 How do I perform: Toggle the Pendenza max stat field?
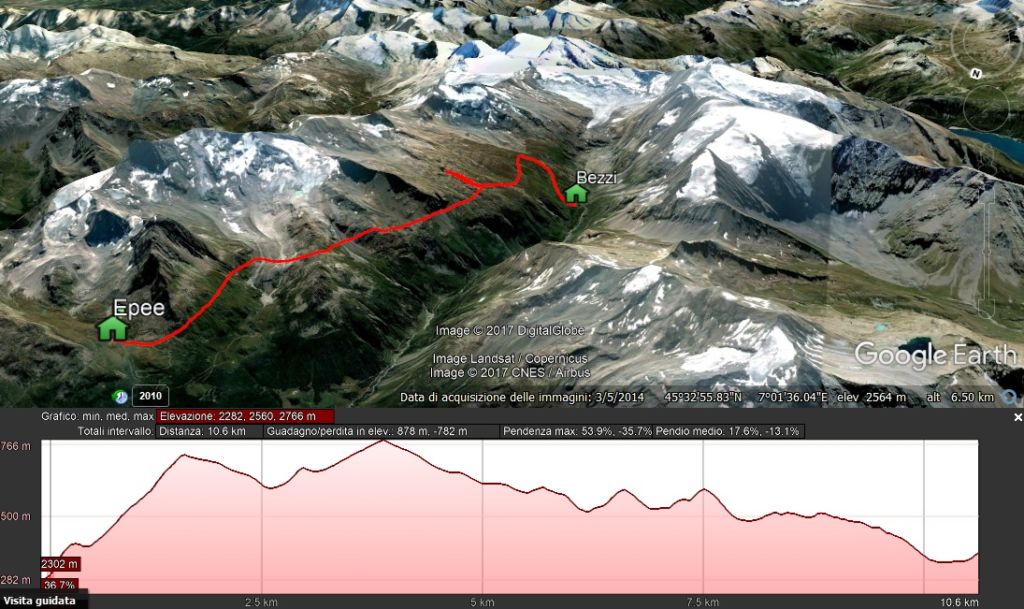[577, 431]
